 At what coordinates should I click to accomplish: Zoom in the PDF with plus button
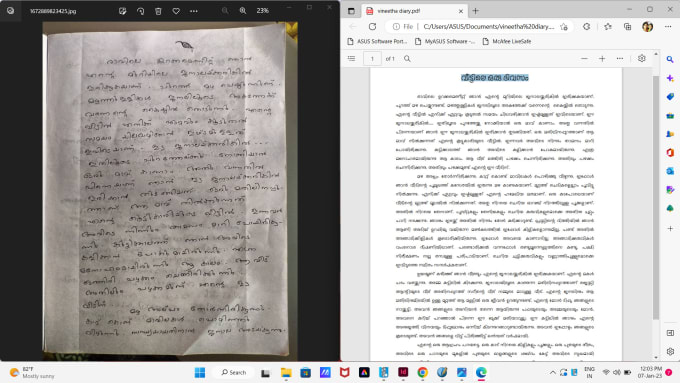pyautogui.click(x=602, y=59)
